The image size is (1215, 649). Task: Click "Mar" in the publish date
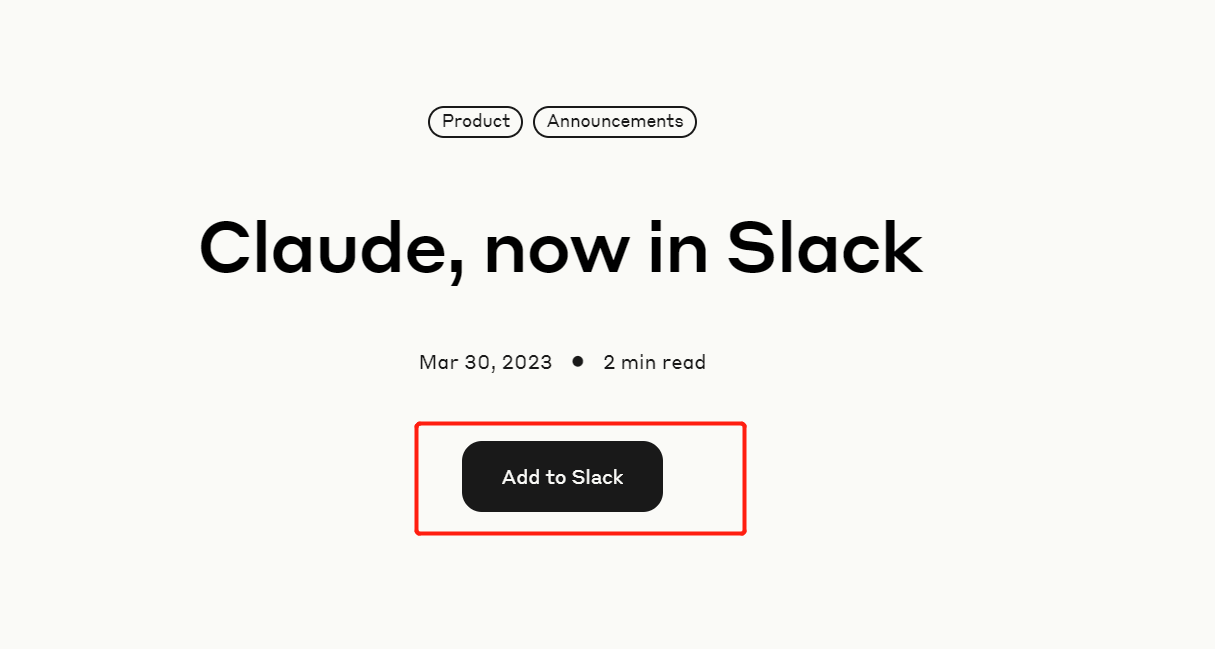pos(438,362)
